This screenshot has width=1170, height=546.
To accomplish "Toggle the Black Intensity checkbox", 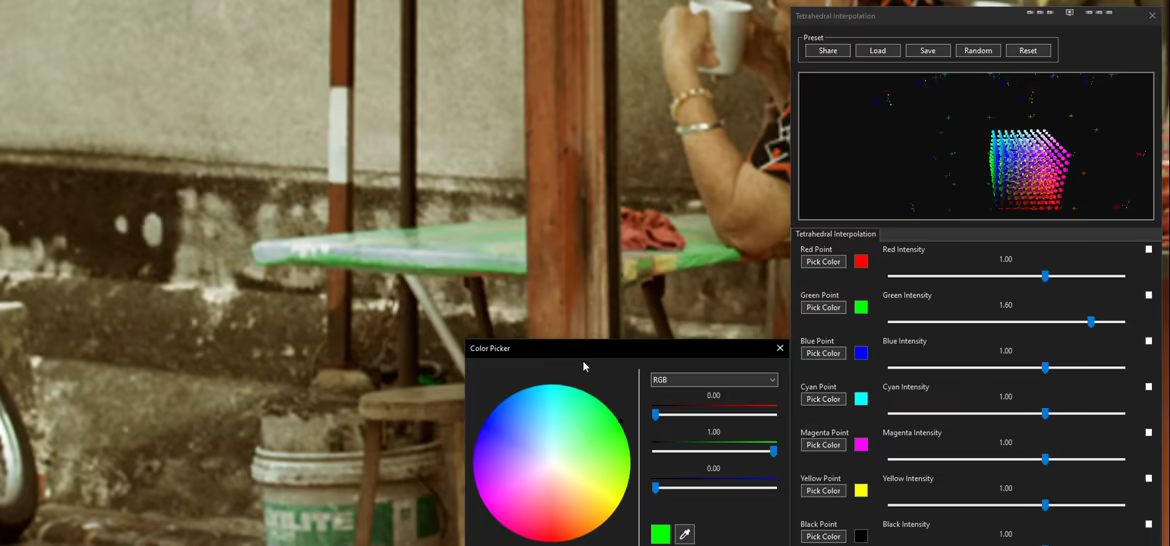I will click(1149, 524).
